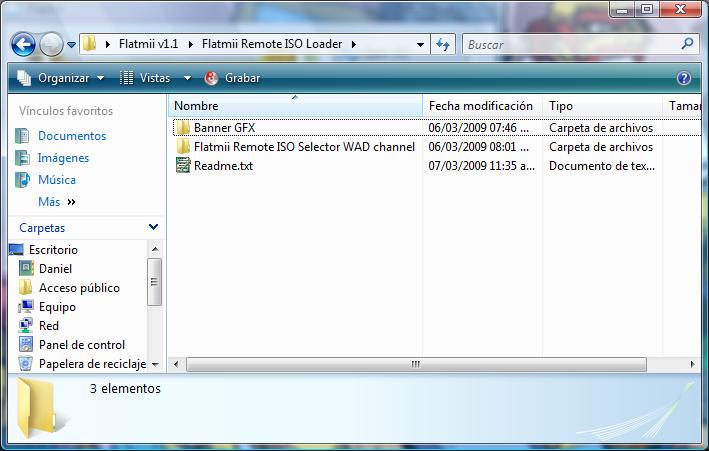Open the Vistas menu button
Image resolution: width=709 pixels, height=451 pixels.
(x=145, y=78)
